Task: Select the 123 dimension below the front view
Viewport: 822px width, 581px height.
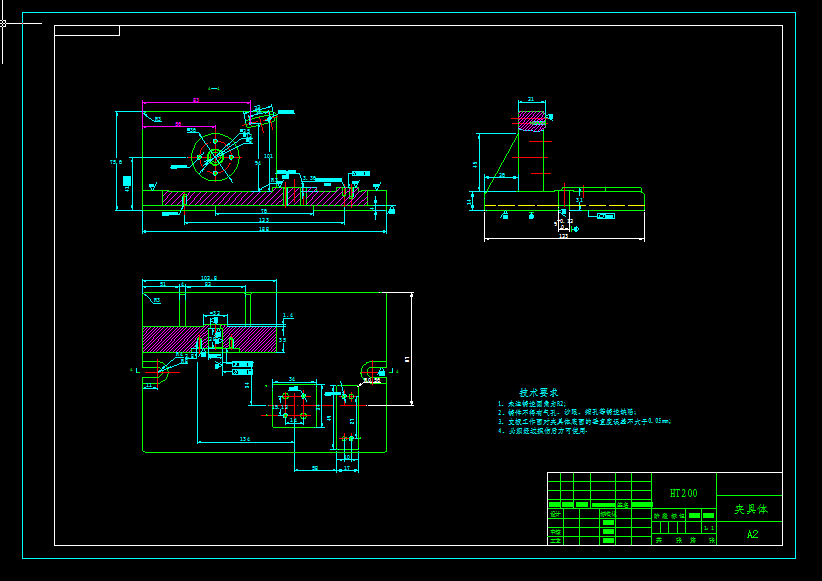Action: pyautogui.click(x=264, y=220)
